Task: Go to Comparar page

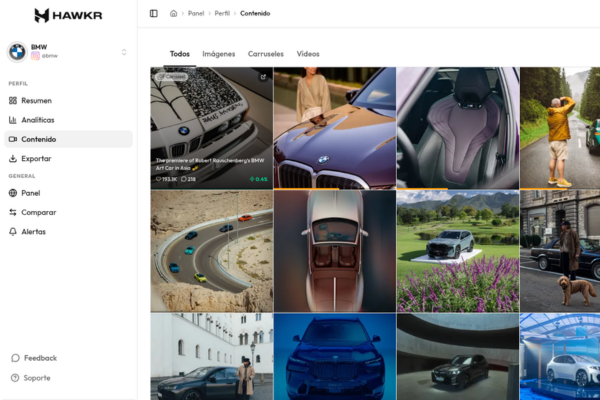Action: (39, 212)
